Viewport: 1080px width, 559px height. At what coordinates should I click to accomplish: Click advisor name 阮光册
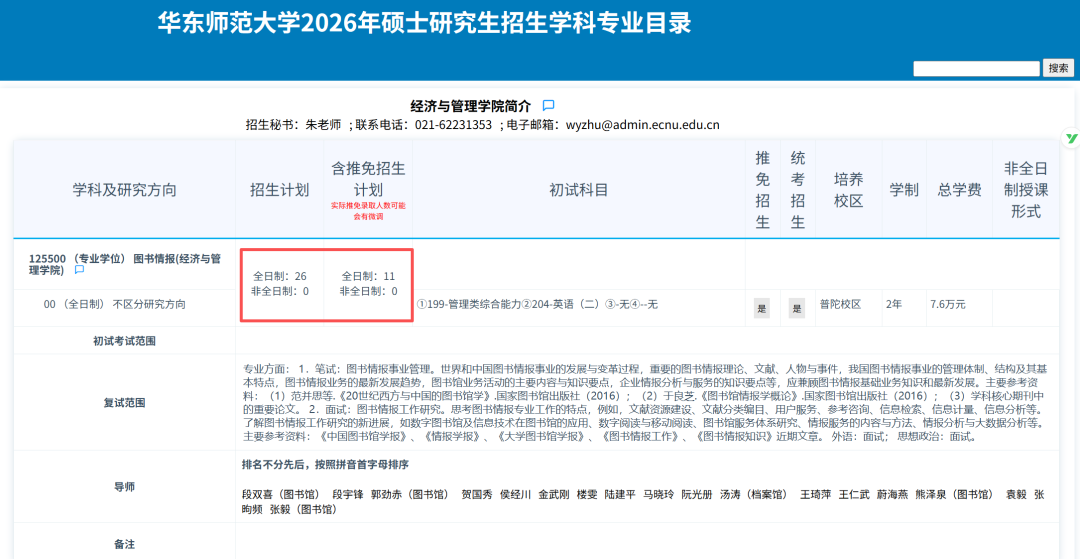pos(697,494)
